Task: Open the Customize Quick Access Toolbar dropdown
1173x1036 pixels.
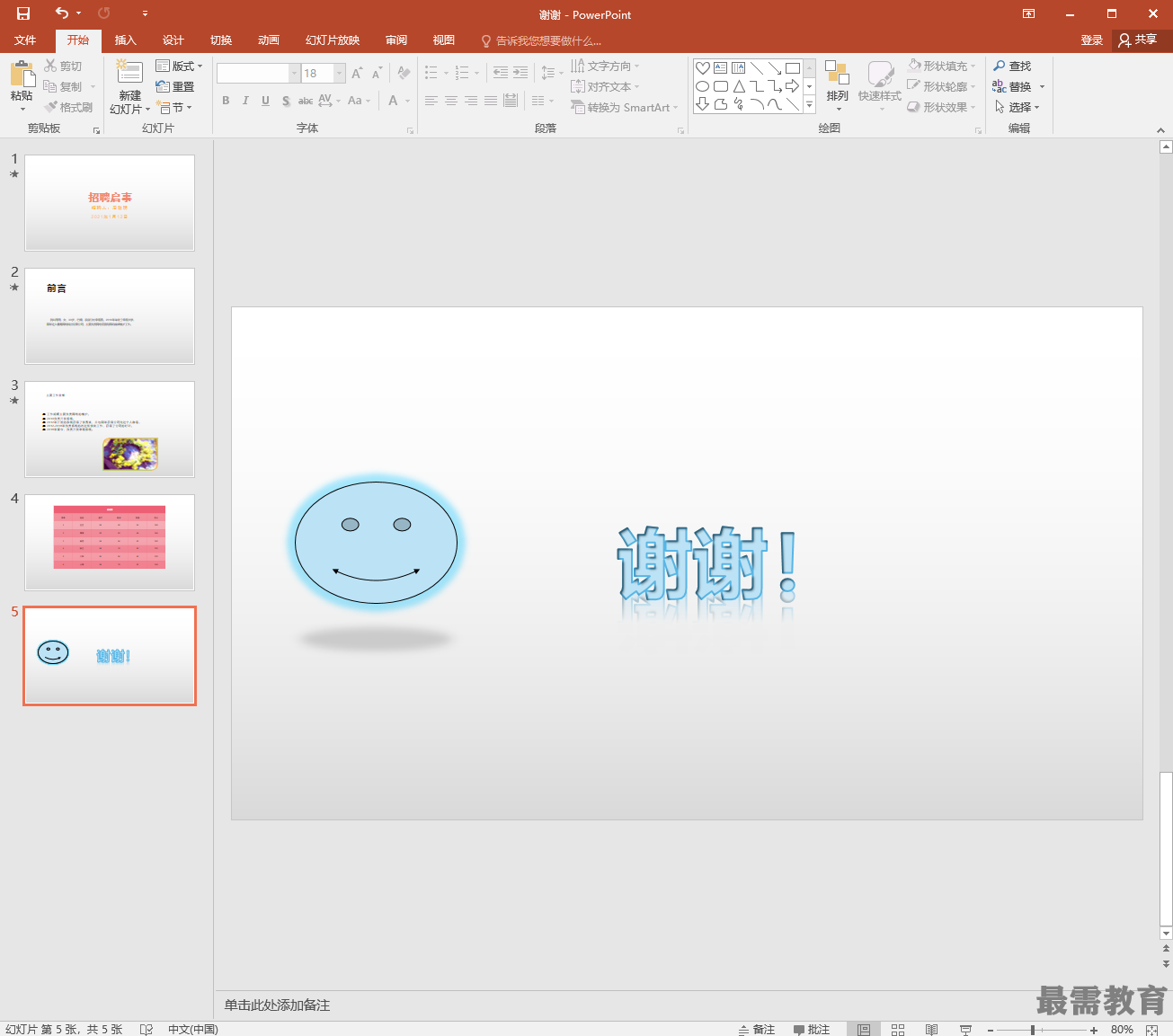Action: tap(145, 13)
